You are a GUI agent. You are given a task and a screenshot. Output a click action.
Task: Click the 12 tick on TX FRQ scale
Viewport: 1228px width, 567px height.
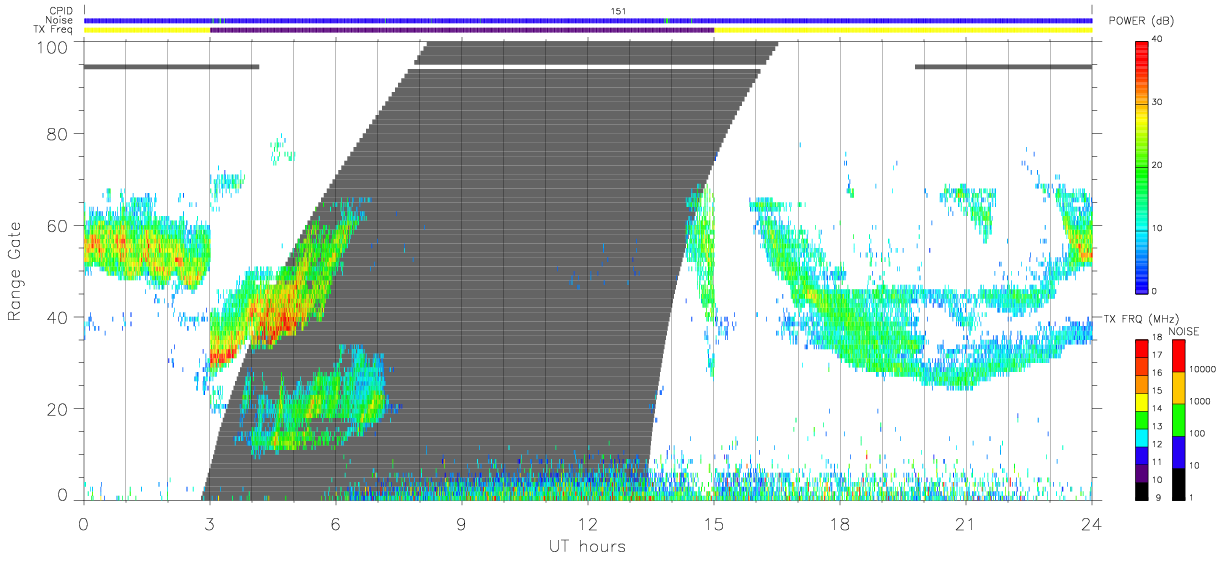(x=1157, y=444)
